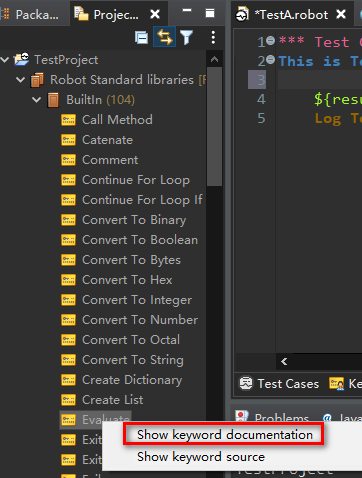The height and width of the screenshot is (478, 362).
Task: Click the BuiltIn library book icon
Action: click(53, 100)
